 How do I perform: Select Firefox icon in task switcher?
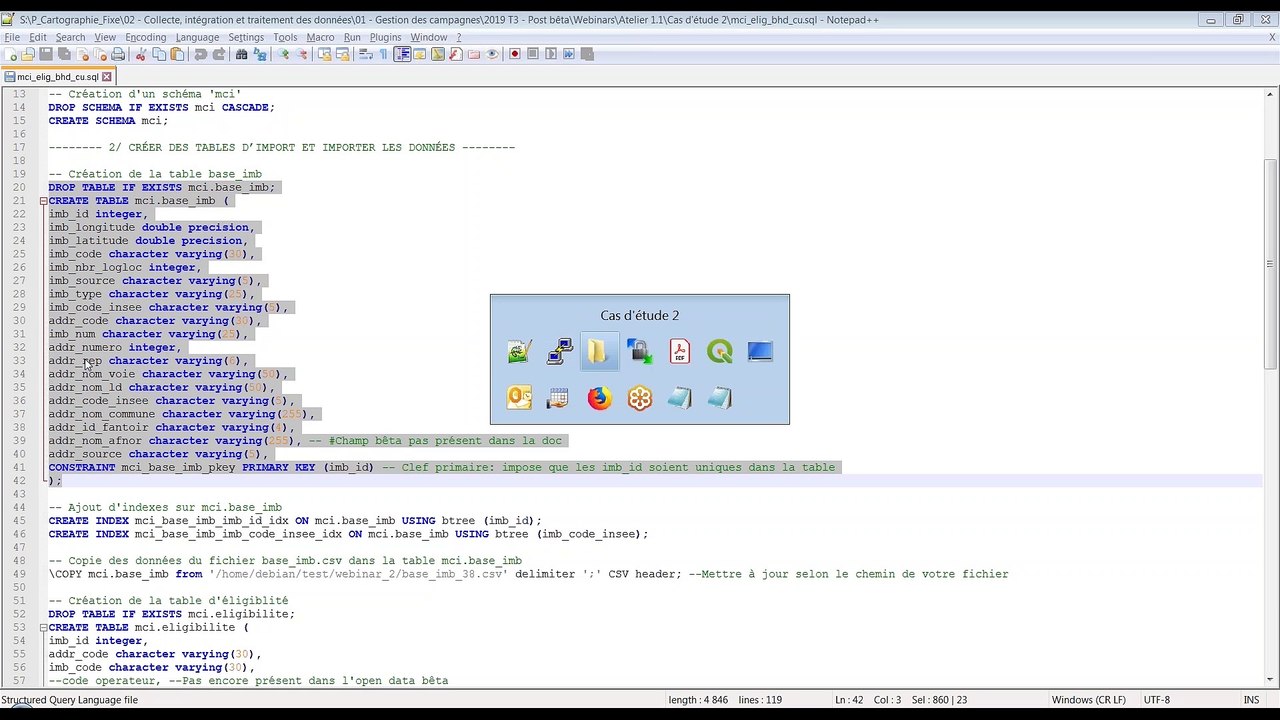(x=599, y=399)
